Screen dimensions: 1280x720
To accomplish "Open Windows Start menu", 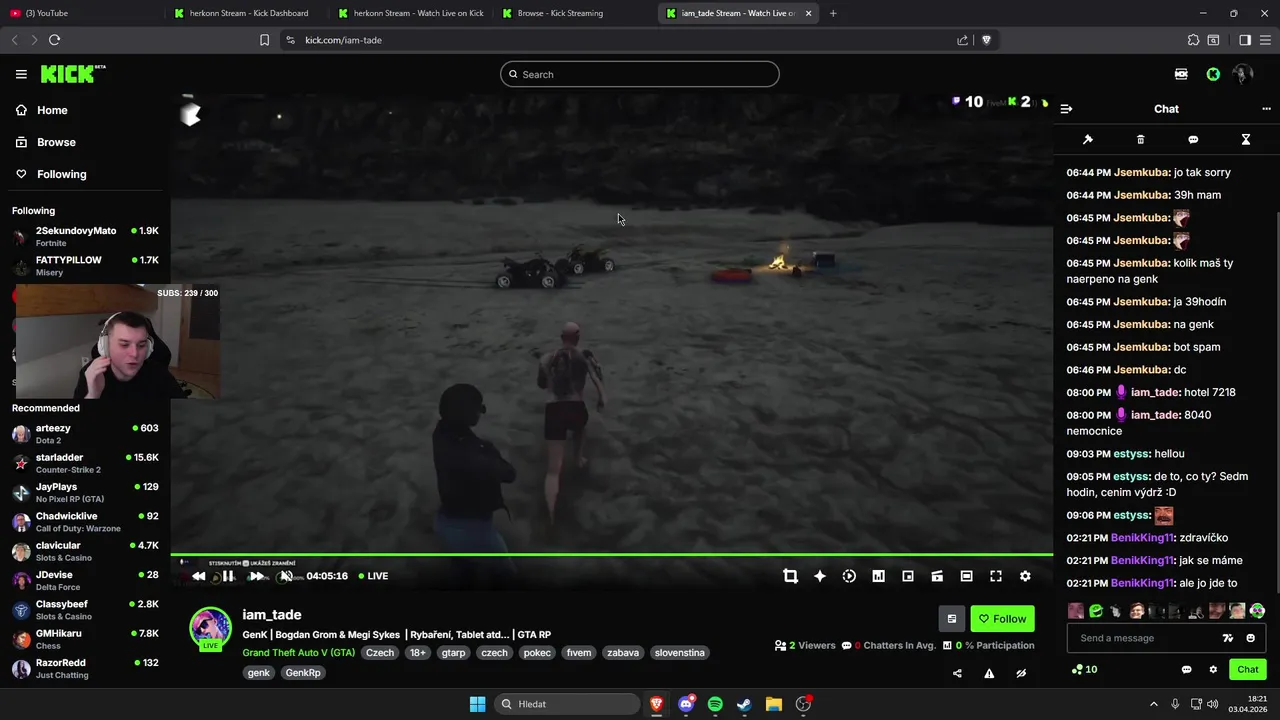I will [477, 704].
